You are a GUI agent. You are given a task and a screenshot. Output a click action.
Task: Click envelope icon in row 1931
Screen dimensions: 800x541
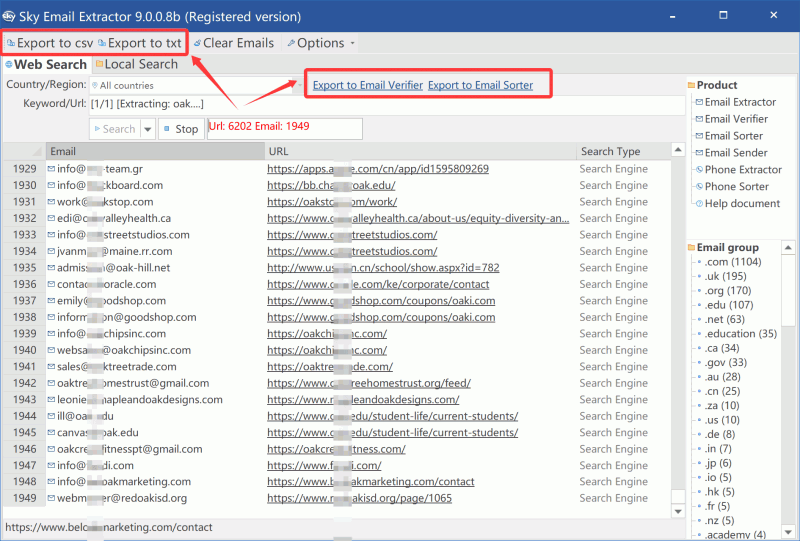[51, 202]
